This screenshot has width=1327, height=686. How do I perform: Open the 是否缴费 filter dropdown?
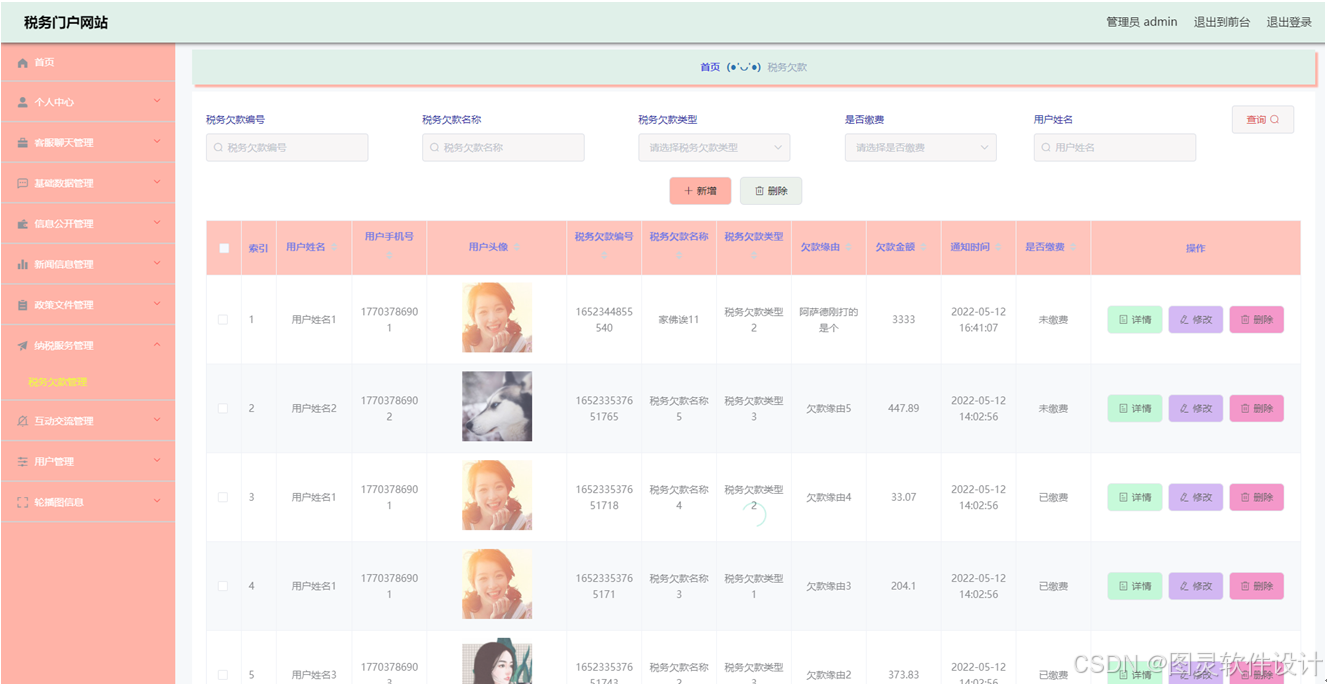coord(920,148)
